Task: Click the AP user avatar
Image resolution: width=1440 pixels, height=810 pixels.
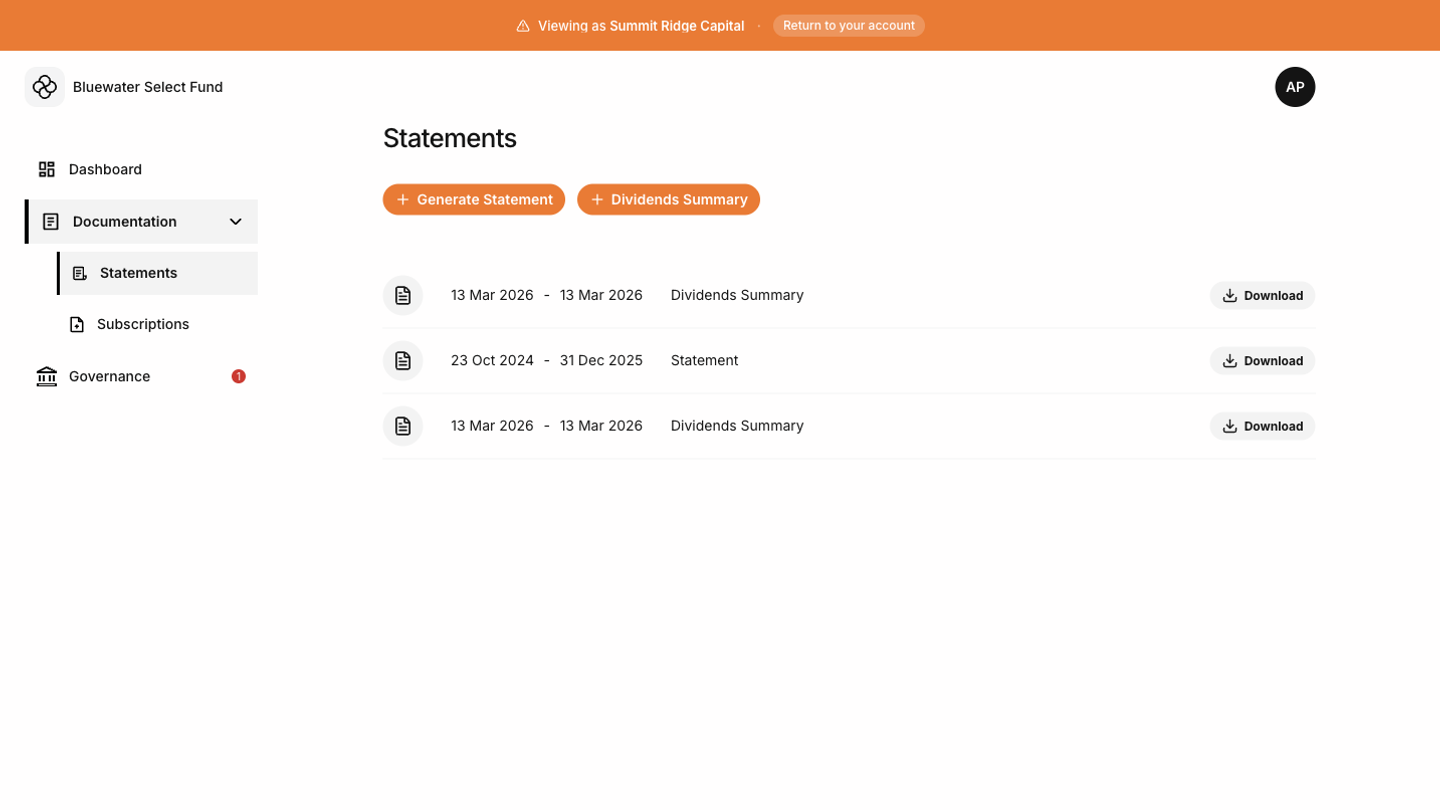Action: coord(1295,87)
